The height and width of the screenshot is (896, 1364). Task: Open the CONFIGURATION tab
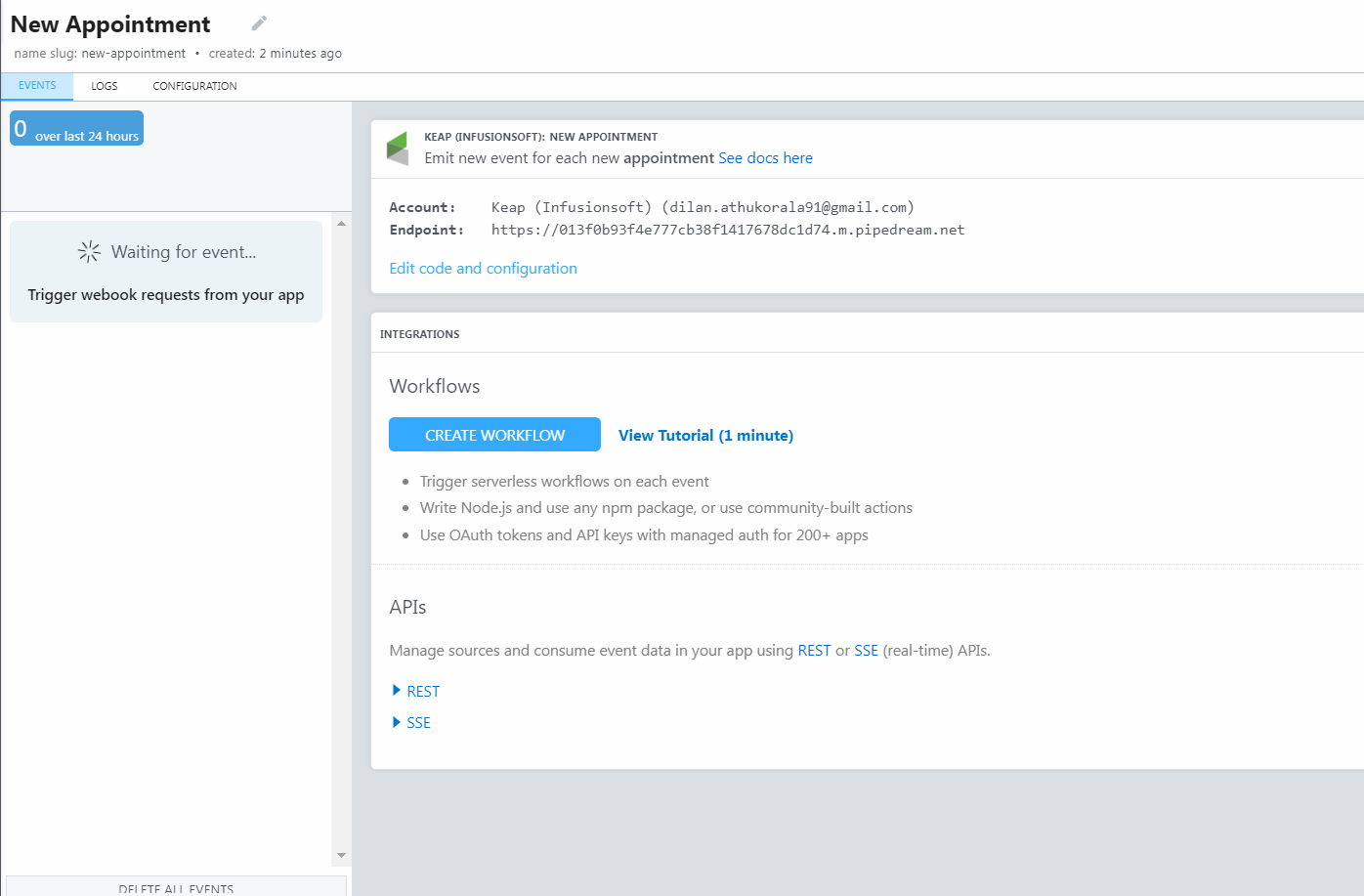pos(194,86)
